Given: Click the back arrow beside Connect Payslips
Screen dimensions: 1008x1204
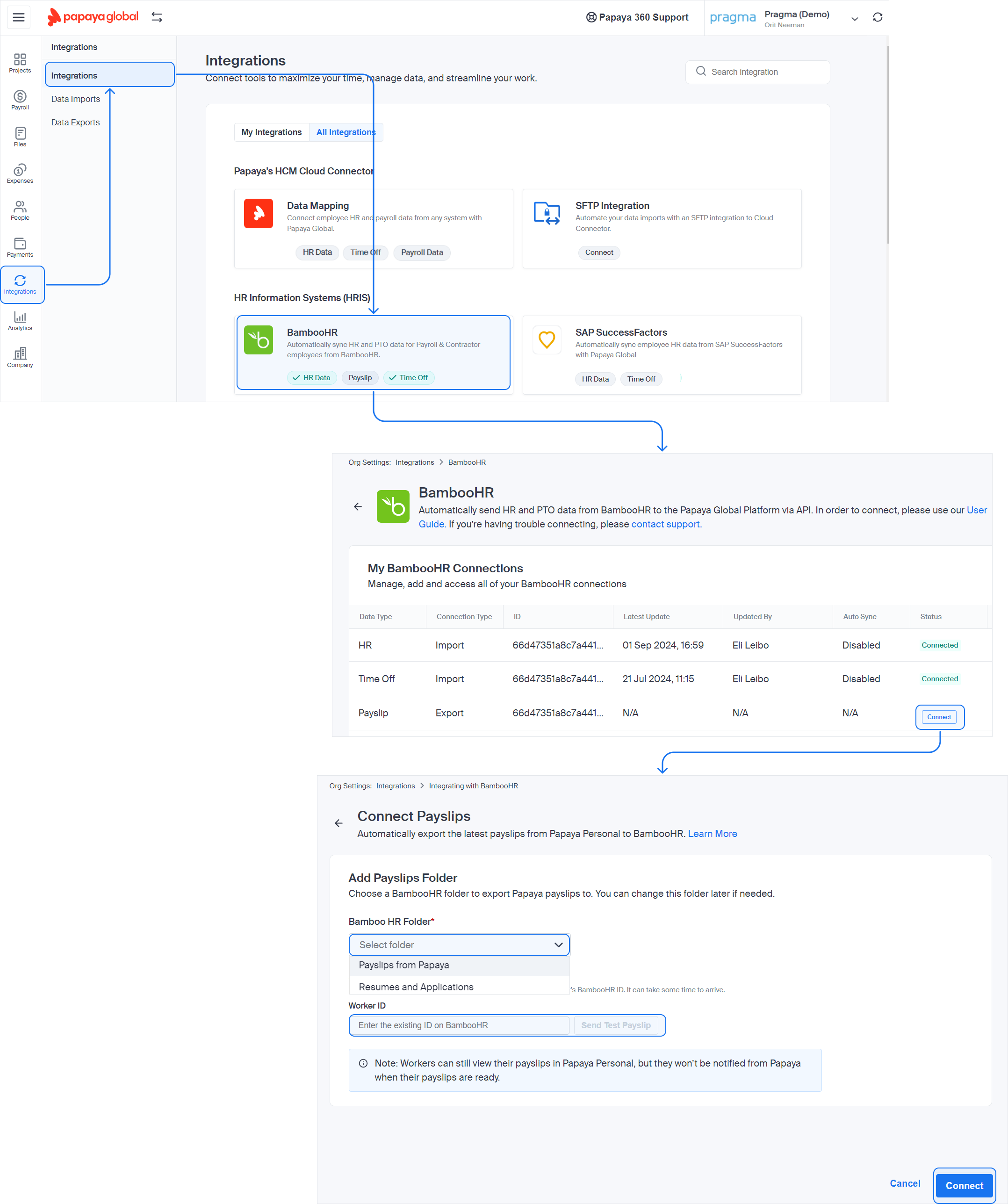Looking at the screenshot, I should (x=338, y=823).
